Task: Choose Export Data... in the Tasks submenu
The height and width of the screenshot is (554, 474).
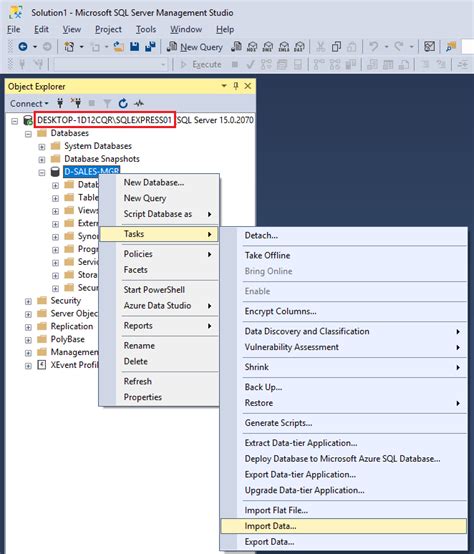Action: pos(344,542)
